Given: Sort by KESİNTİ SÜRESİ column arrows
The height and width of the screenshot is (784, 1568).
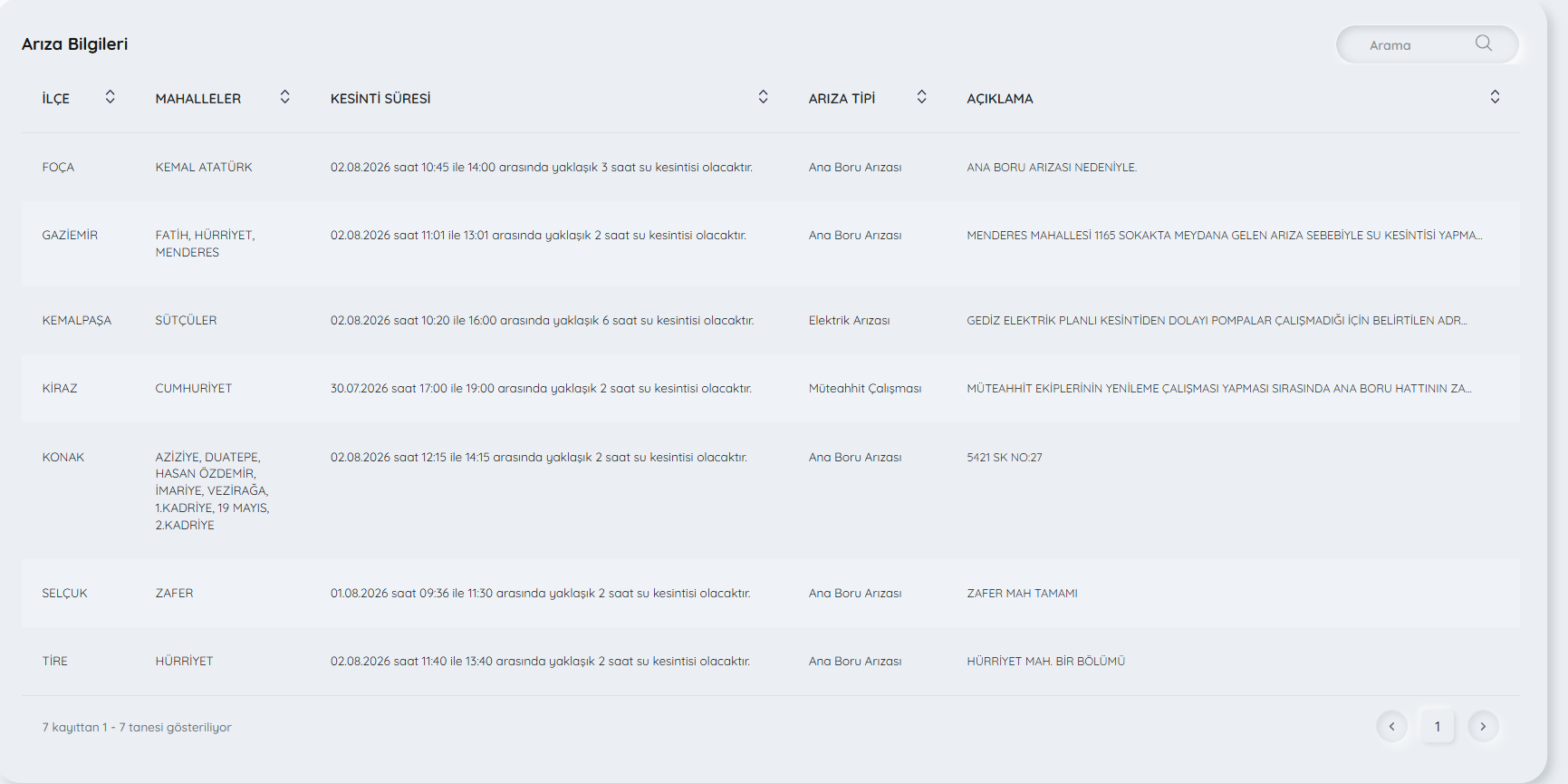Looking at the screenshot, I should (764, 97).
